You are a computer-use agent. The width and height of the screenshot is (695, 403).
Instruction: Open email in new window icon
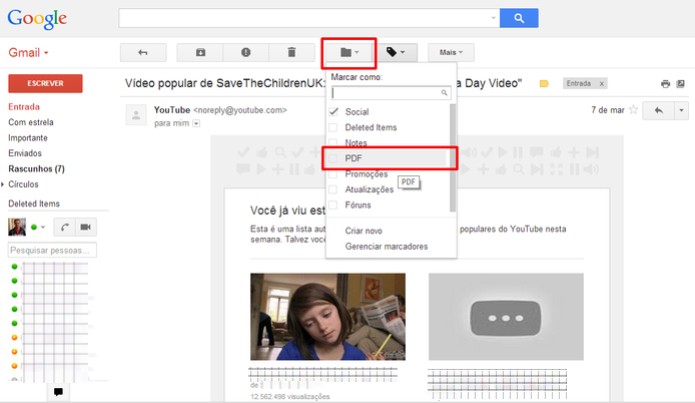click(x=680, y=83)
